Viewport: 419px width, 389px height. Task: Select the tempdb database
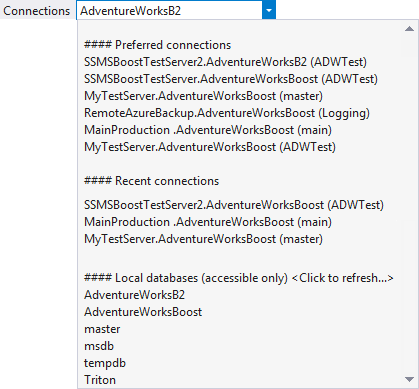pyautogui.click(x=105, y=363)
